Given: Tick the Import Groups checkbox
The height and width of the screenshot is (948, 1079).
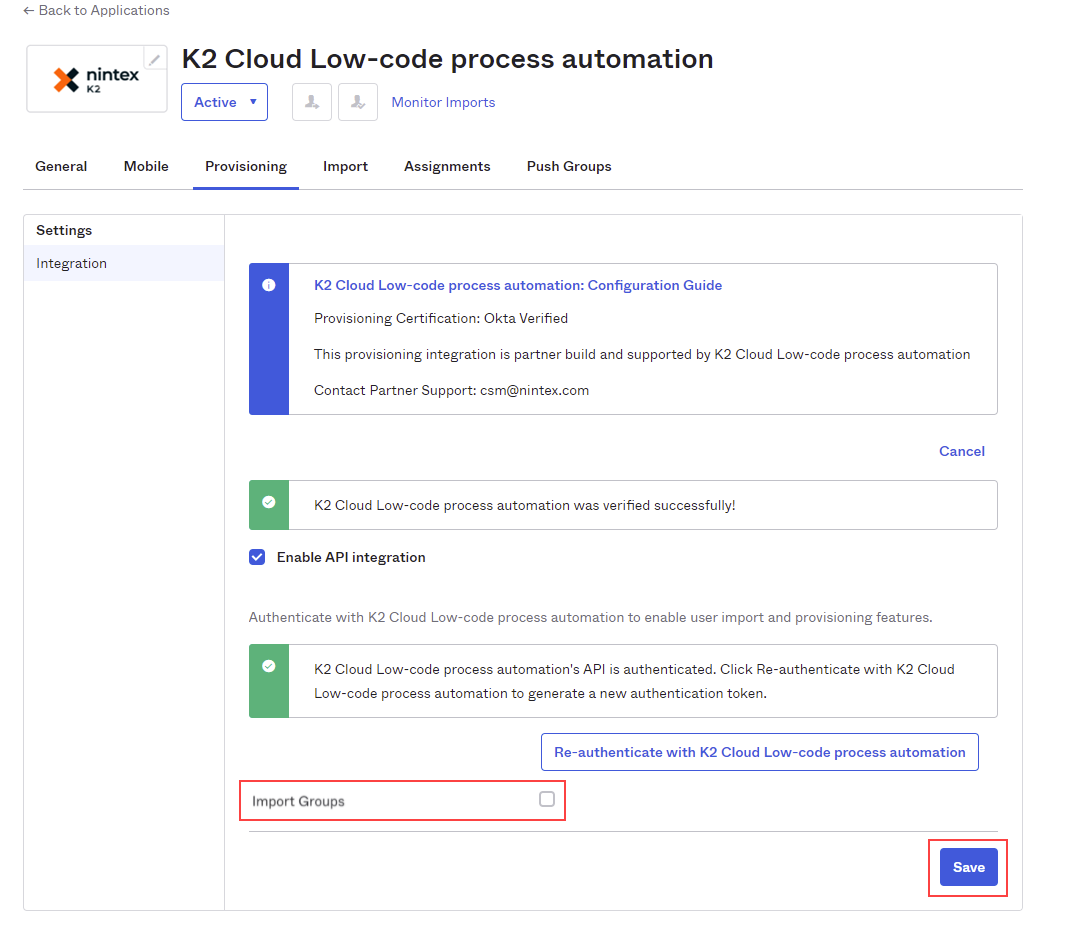Looking at the screenshot, I should (x=546, y=799).
